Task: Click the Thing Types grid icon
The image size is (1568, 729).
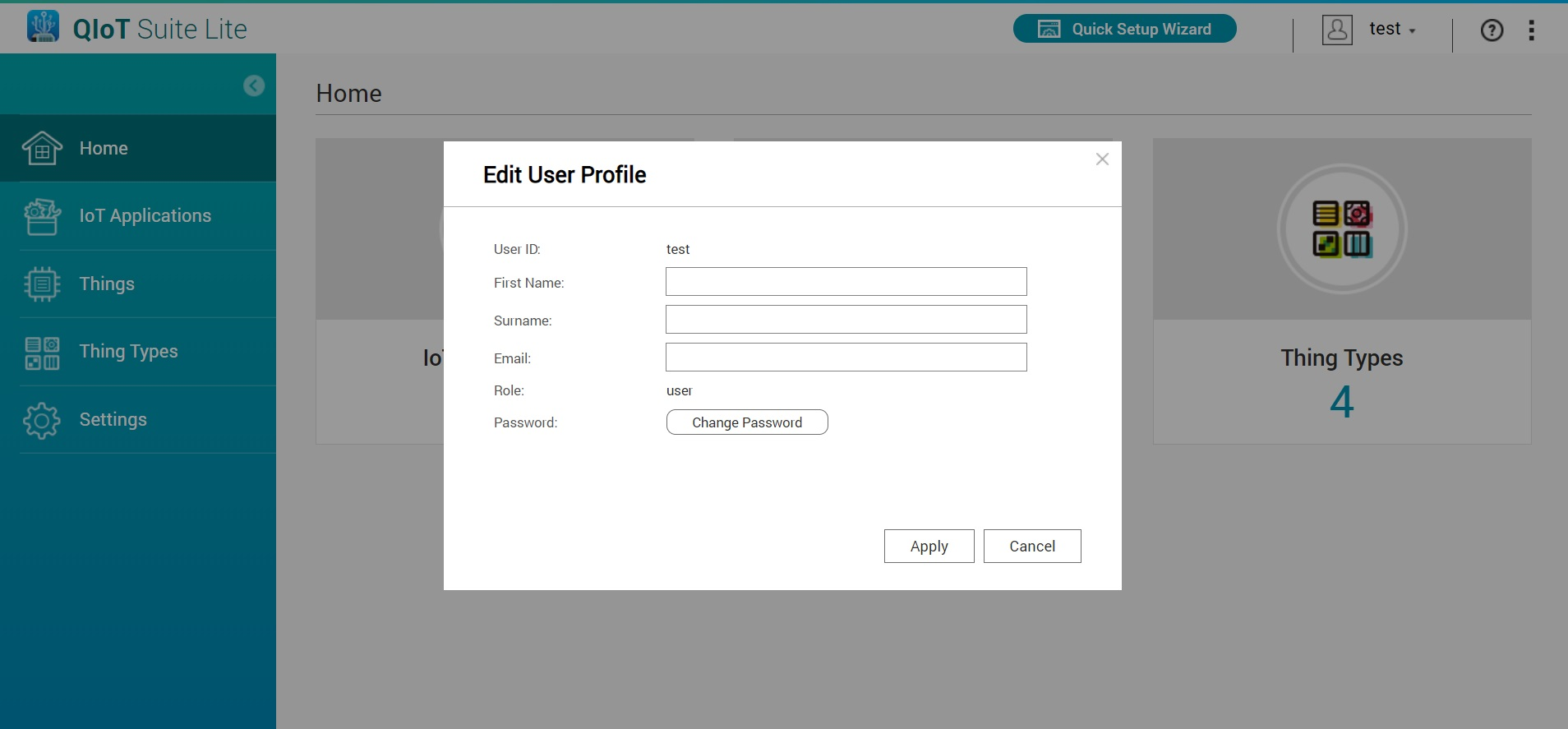Action: click(42, 353)
